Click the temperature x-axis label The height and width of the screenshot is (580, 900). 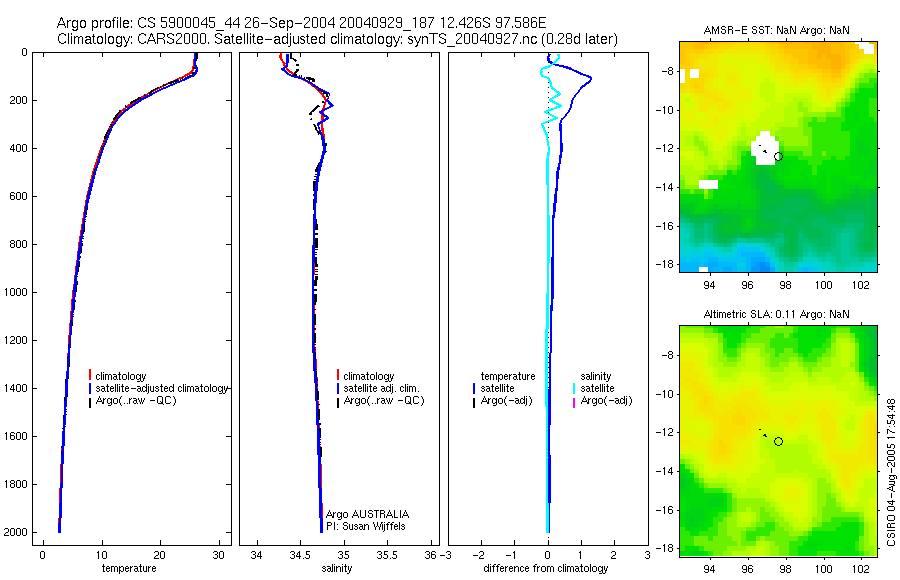[129, 568]
